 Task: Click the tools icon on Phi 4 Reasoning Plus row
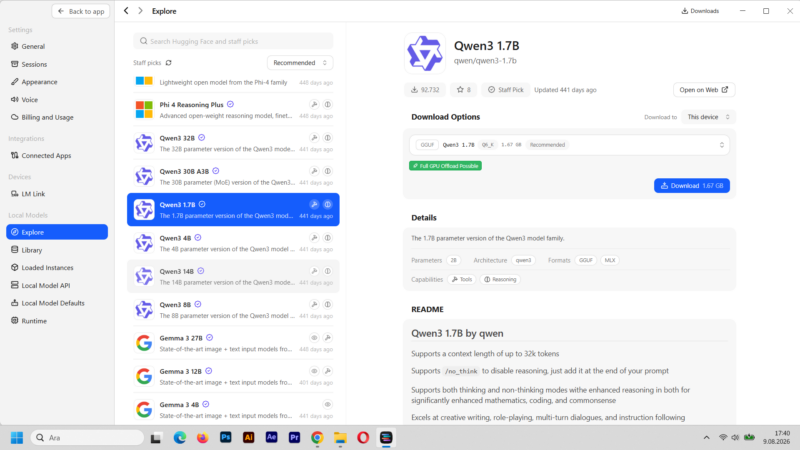click(314, 104)
